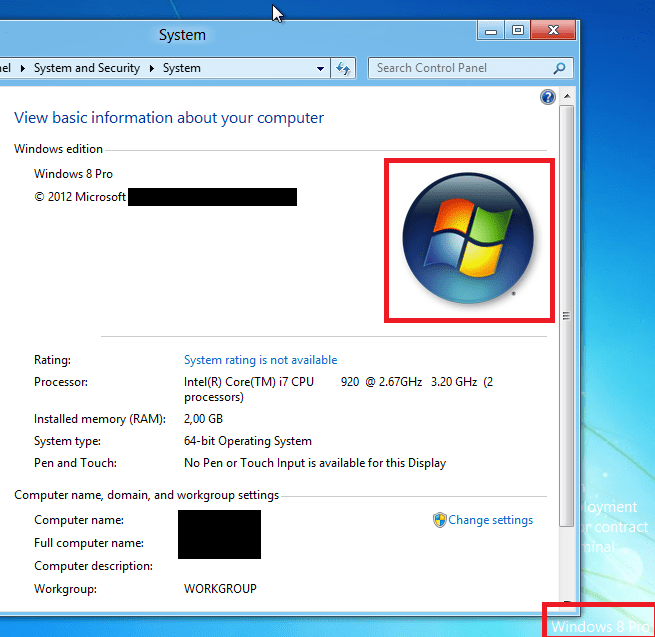Screen dimensions: 655x637
Task: Click the 2,00 GB memory value
Action: (x=203, y=419)
